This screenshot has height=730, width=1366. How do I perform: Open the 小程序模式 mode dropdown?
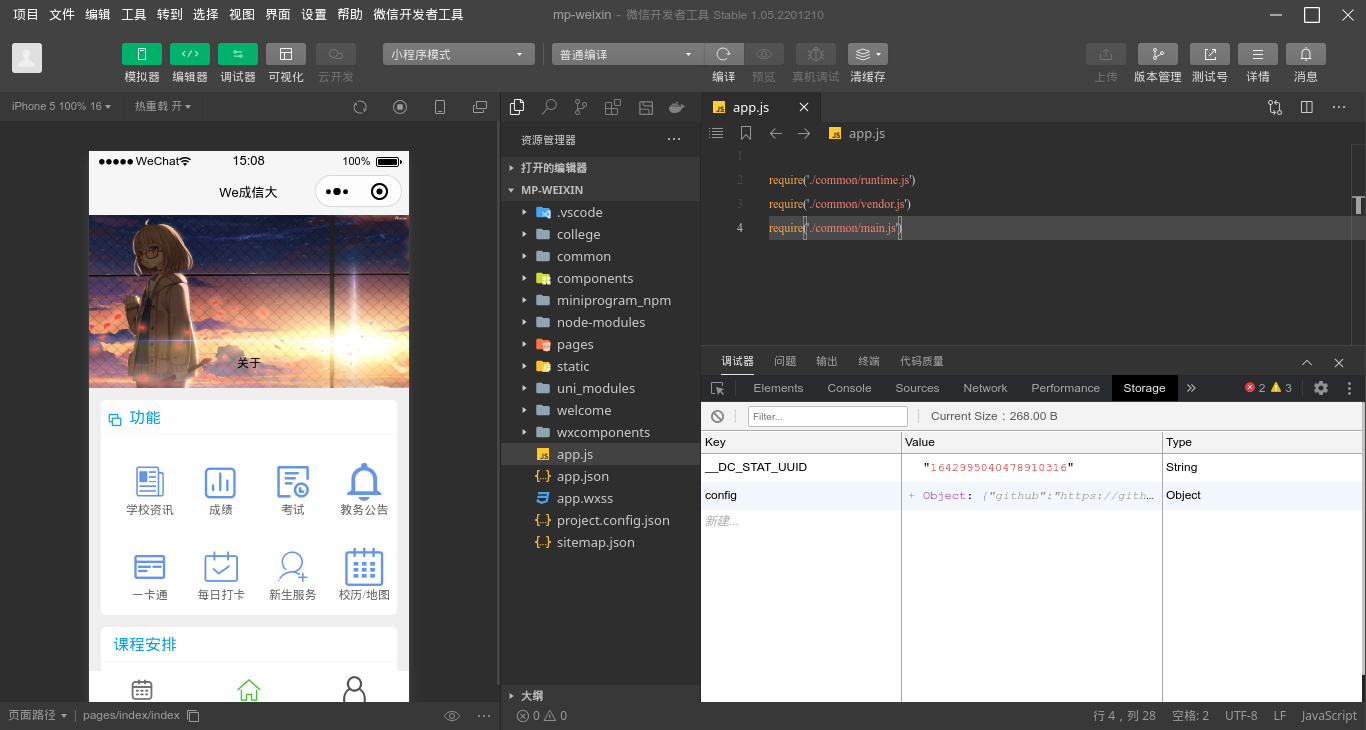coord(459,54)
